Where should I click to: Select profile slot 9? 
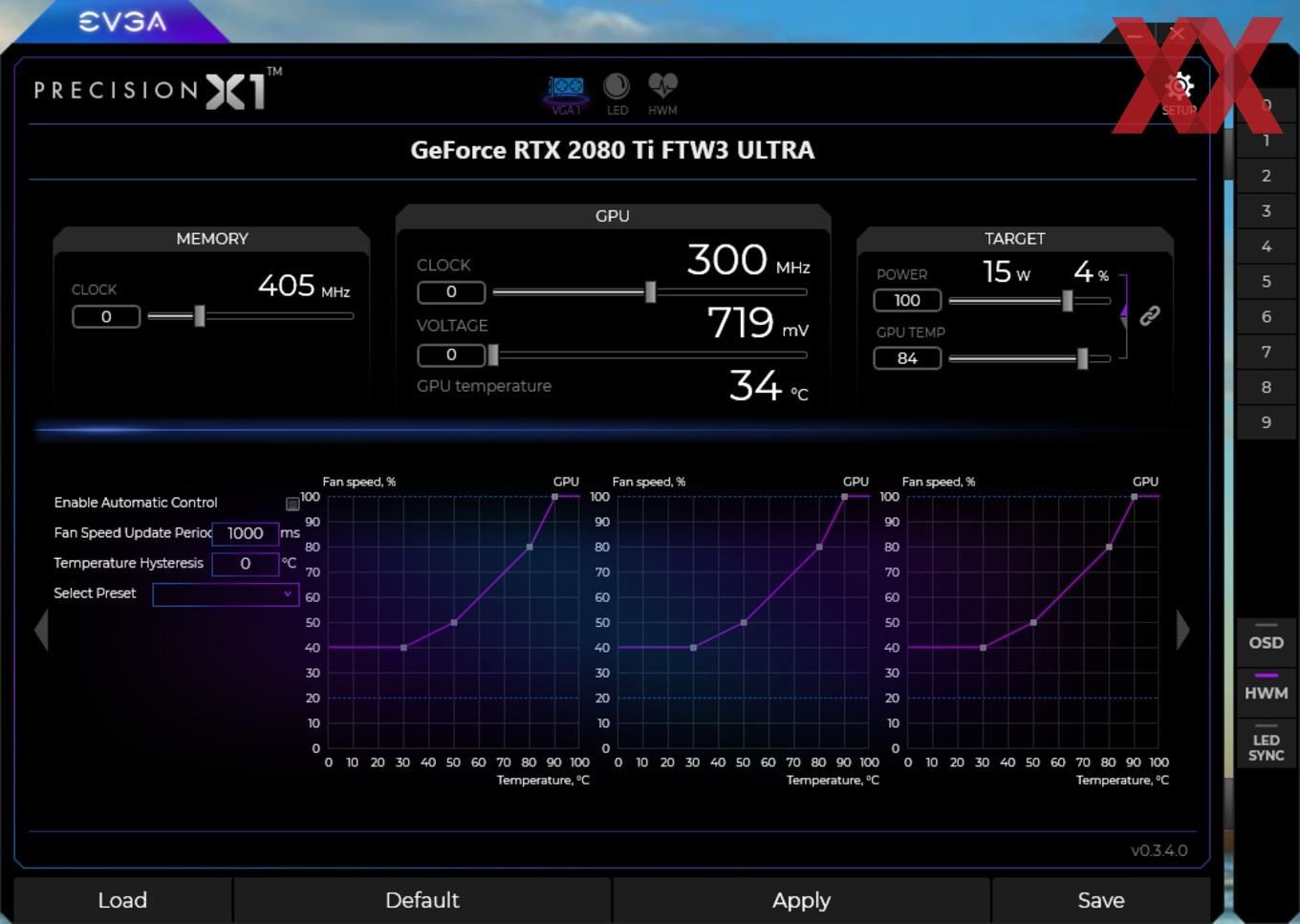[1267, 422]
